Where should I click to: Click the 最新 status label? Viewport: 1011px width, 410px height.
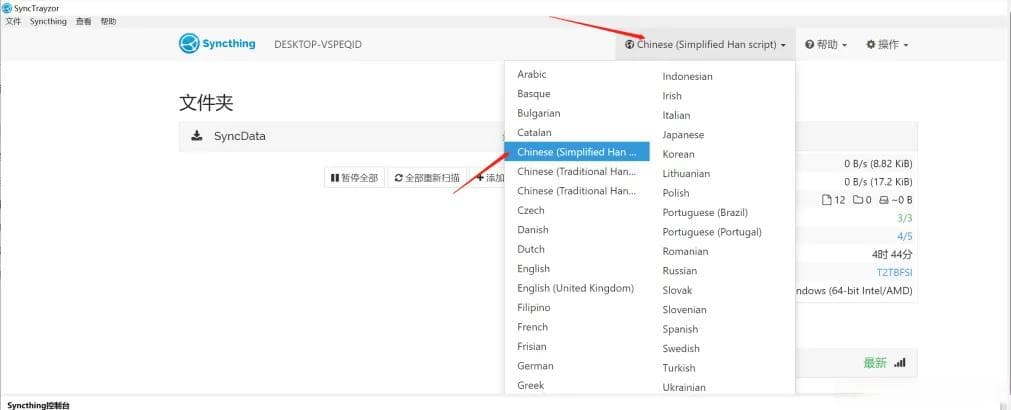tap(875, 363)
